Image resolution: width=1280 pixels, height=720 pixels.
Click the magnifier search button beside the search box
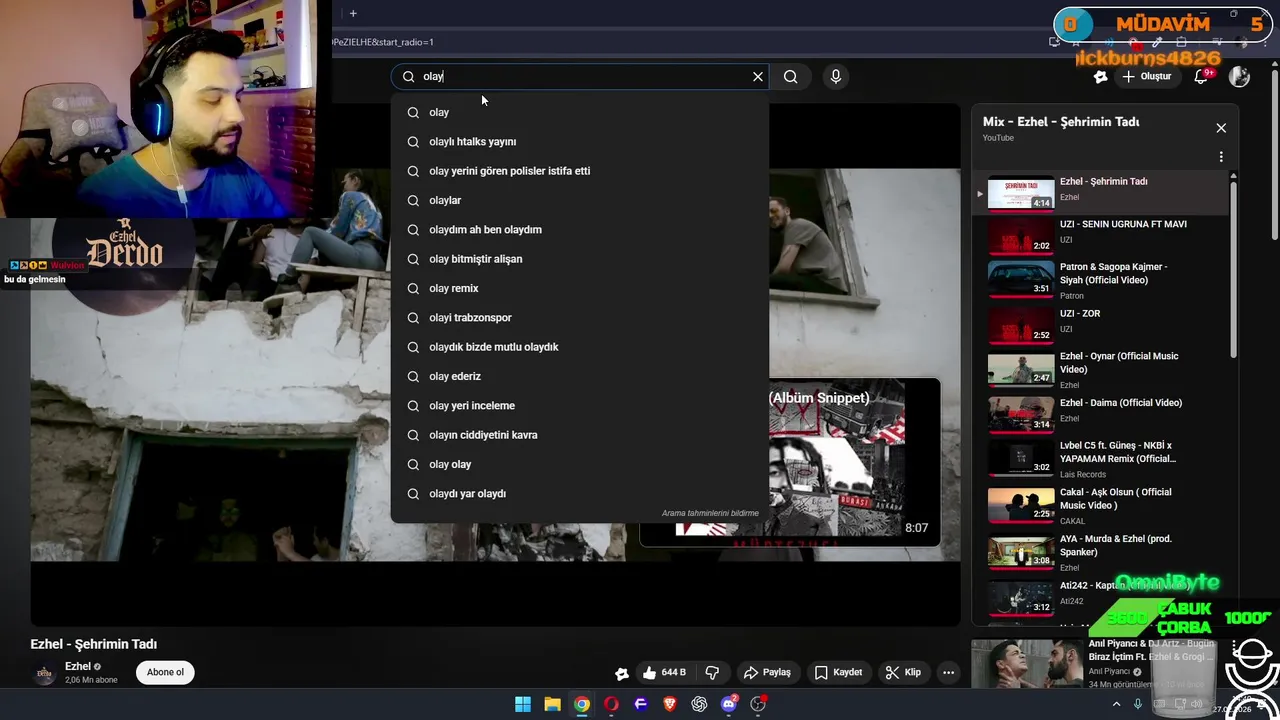pyautogui.click(x=790, y=76)
